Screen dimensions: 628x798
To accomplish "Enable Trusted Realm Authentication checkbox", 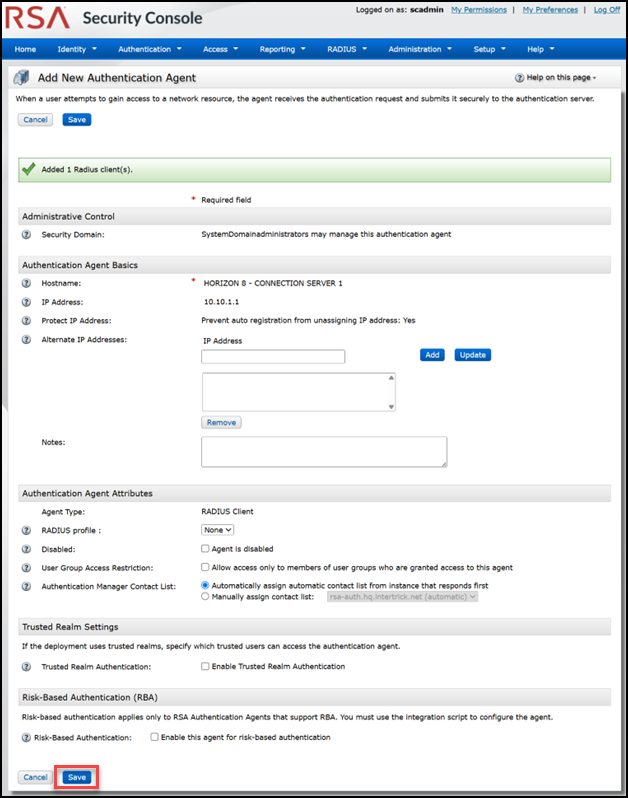I will tap(205, 666).
